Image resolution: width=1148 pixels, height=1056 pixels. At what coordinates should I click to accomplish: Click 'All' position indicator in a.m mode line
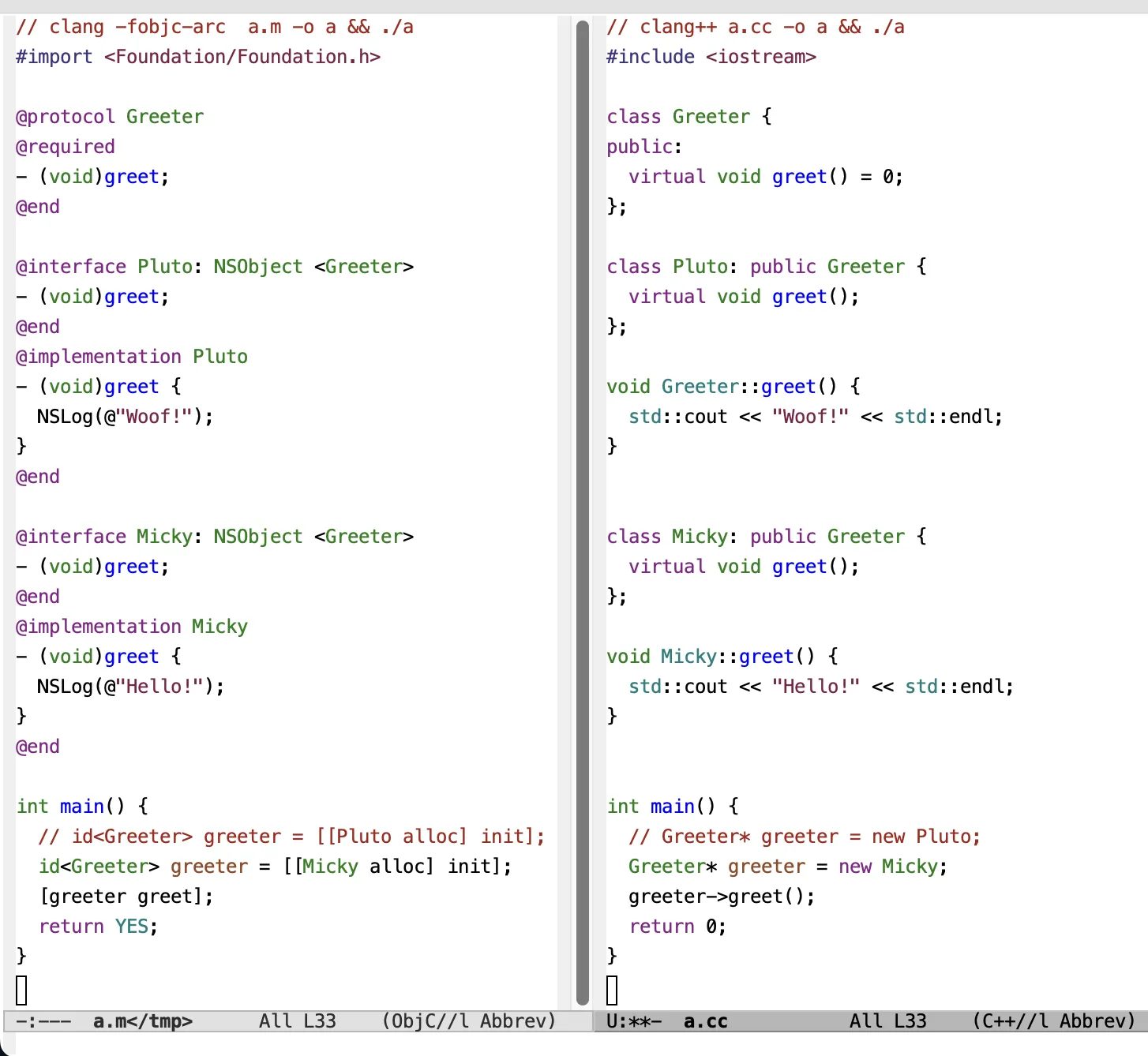(276, 1021)
